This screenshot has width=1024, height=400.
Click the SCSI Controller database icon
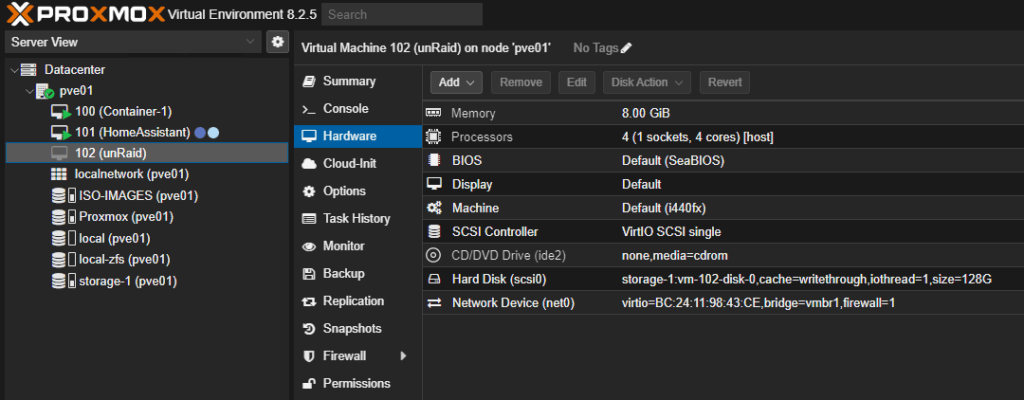click(x=434, y=231)
